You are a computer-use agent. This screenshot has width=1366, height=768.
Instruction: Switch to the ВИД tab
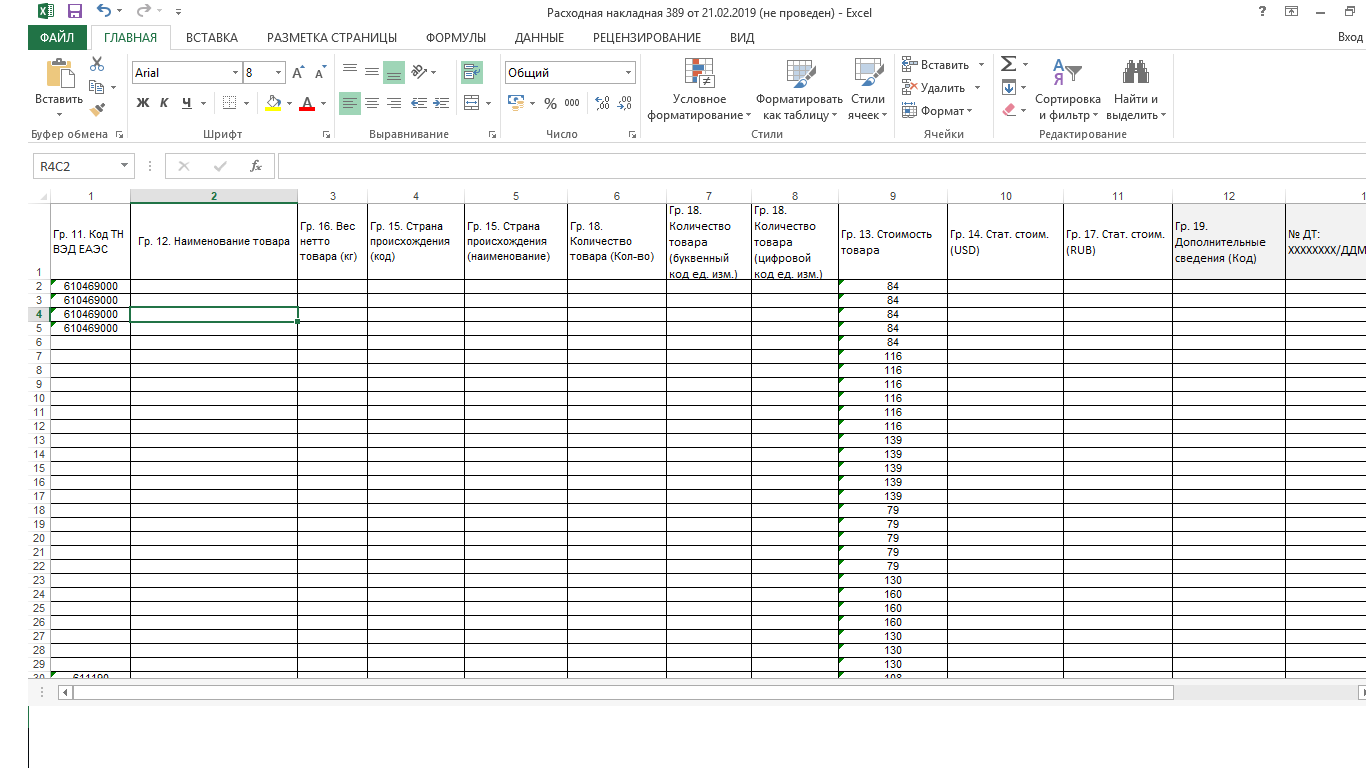click(x=742, y=38)
